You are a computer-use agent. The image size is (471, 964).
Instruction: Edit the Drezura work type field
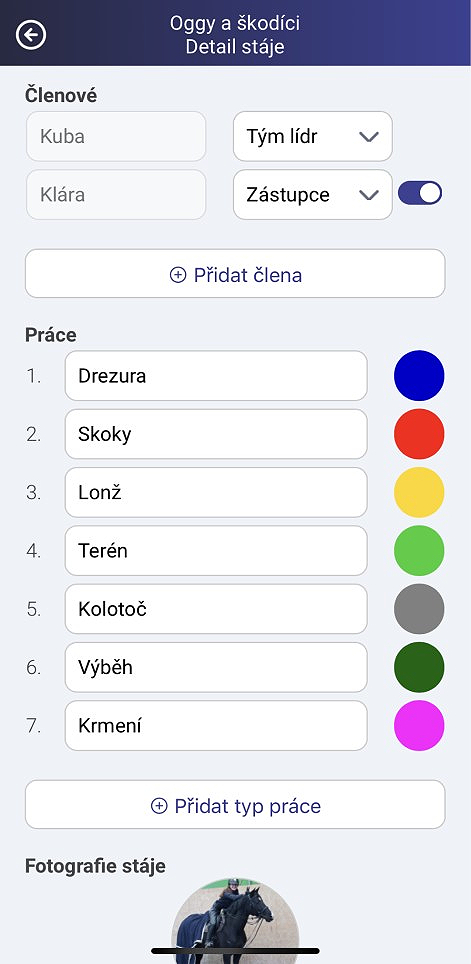click(216, 376)
